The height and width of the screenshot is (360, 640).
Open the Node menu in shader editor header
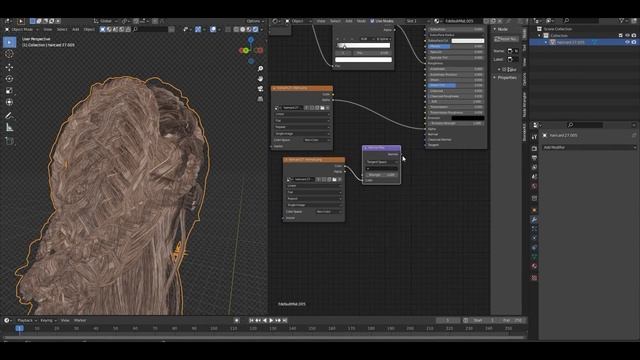pyautogui.click(x=361, y=21)
